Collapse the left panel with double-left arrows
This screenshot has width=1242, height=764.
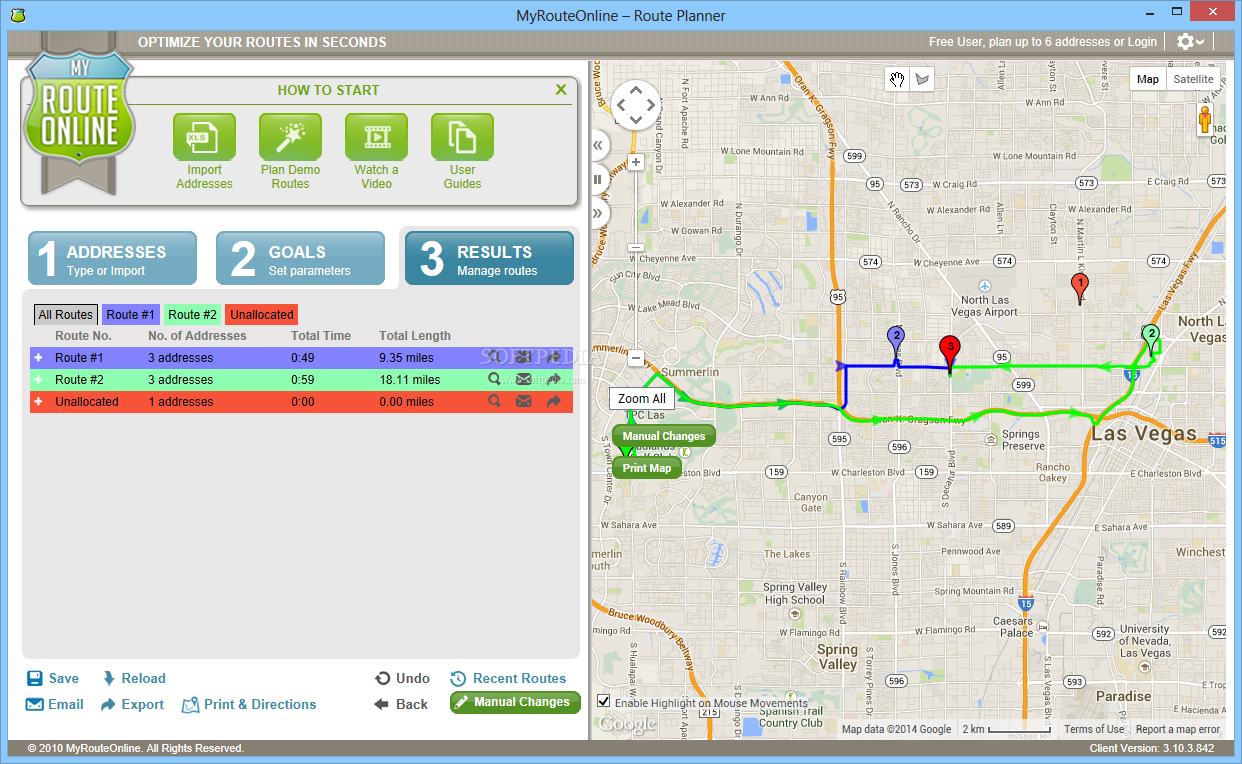tap(598, 145)
